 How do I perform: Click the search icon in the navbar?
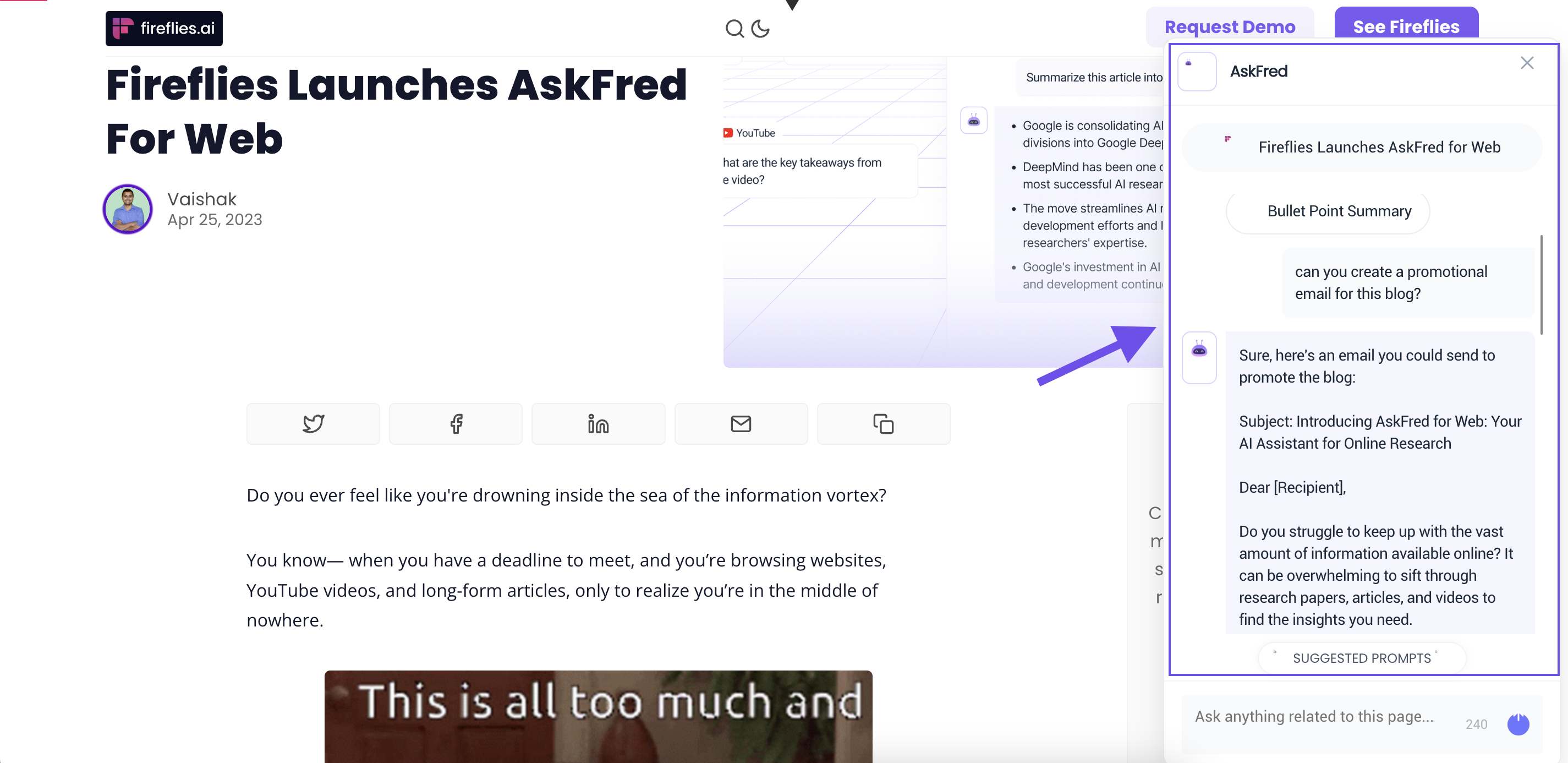tap(735, 28)
